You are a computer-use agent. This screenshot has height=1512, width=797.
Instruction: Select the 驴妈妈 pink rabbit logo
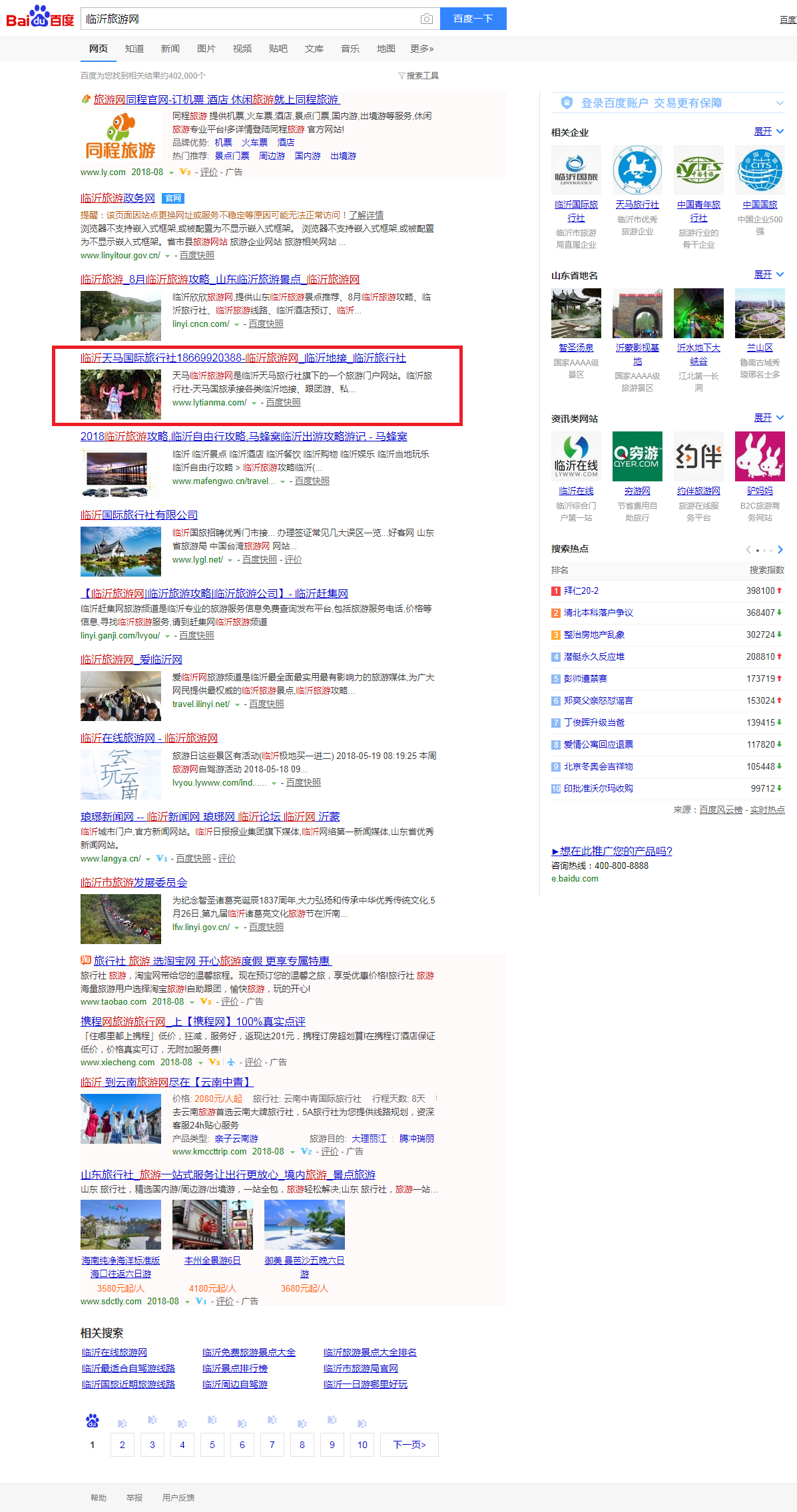pyautogui.click(x=760, y=456)
